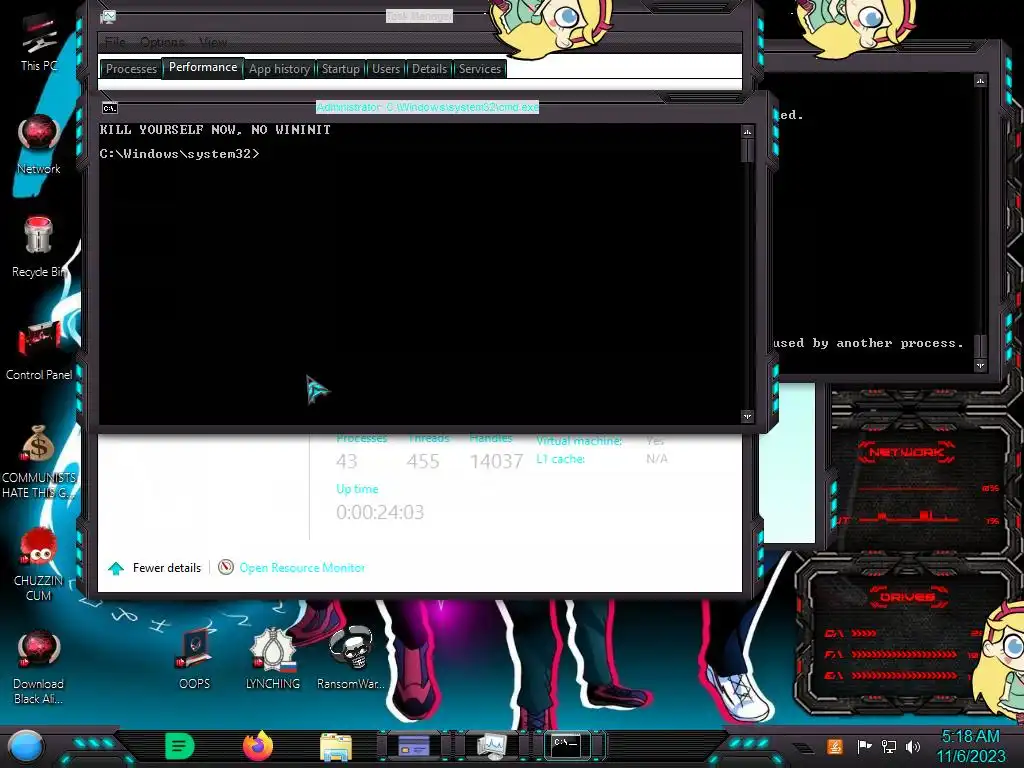Open the Options menu in Task Manager

click(163, 42)
